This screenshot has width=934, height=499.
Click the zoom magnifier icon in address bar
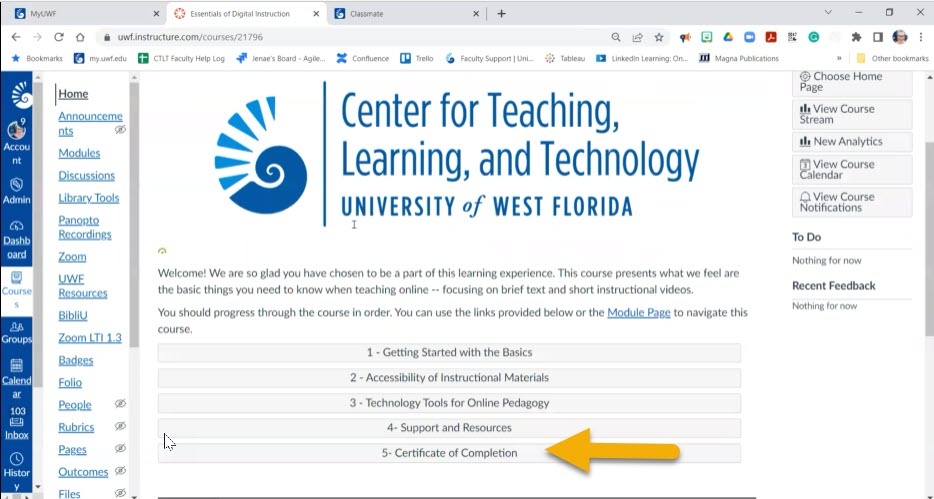[616, 37]
